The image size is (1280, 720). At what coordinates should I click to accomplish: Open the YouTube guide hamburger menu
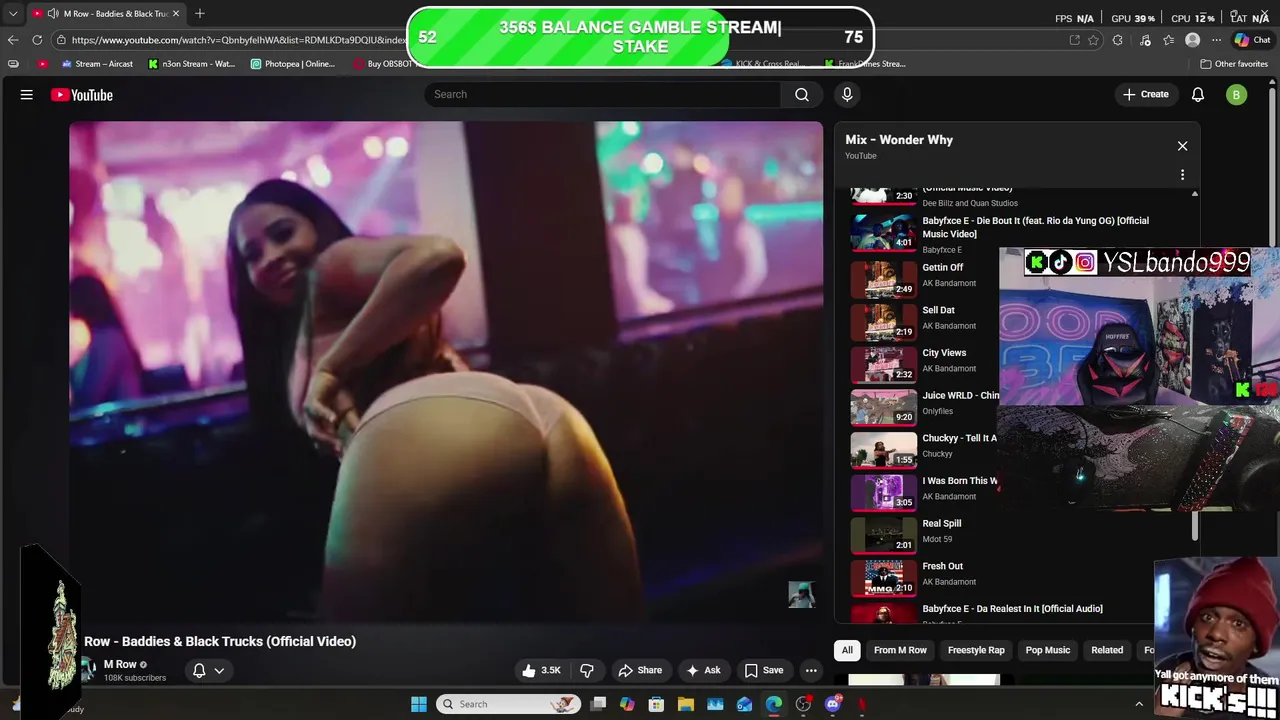coord(27,95)
